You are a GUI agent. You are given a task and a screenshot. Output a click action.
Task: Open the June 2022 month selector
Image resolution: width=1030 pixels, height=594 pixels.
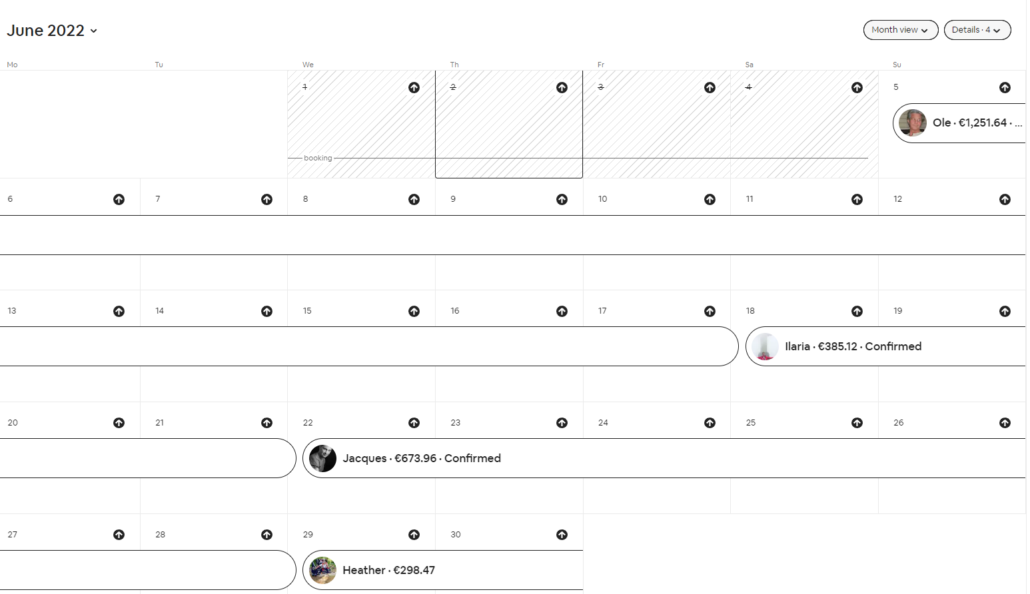tap(53, 31)
